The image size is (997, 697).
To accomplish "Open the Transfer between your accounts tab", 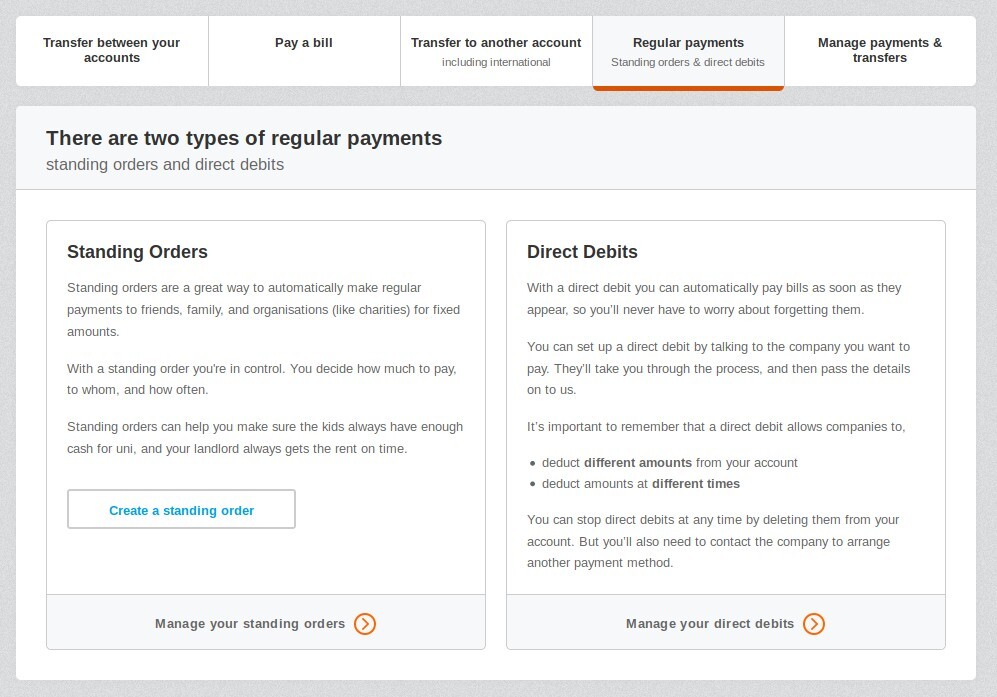I will (112, 51).
